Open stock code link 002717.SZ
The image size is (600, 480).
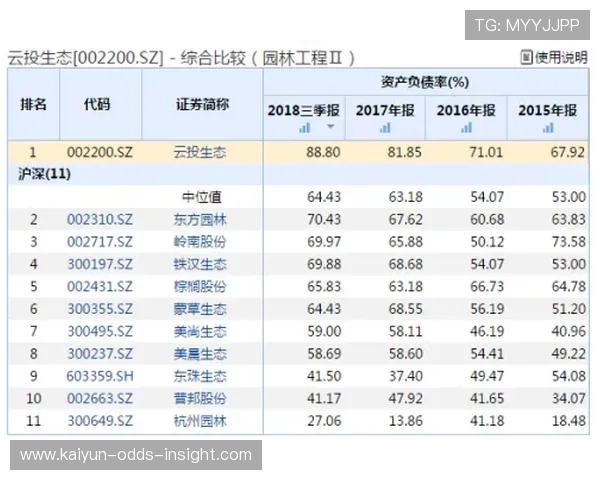(x=100, y=242)
